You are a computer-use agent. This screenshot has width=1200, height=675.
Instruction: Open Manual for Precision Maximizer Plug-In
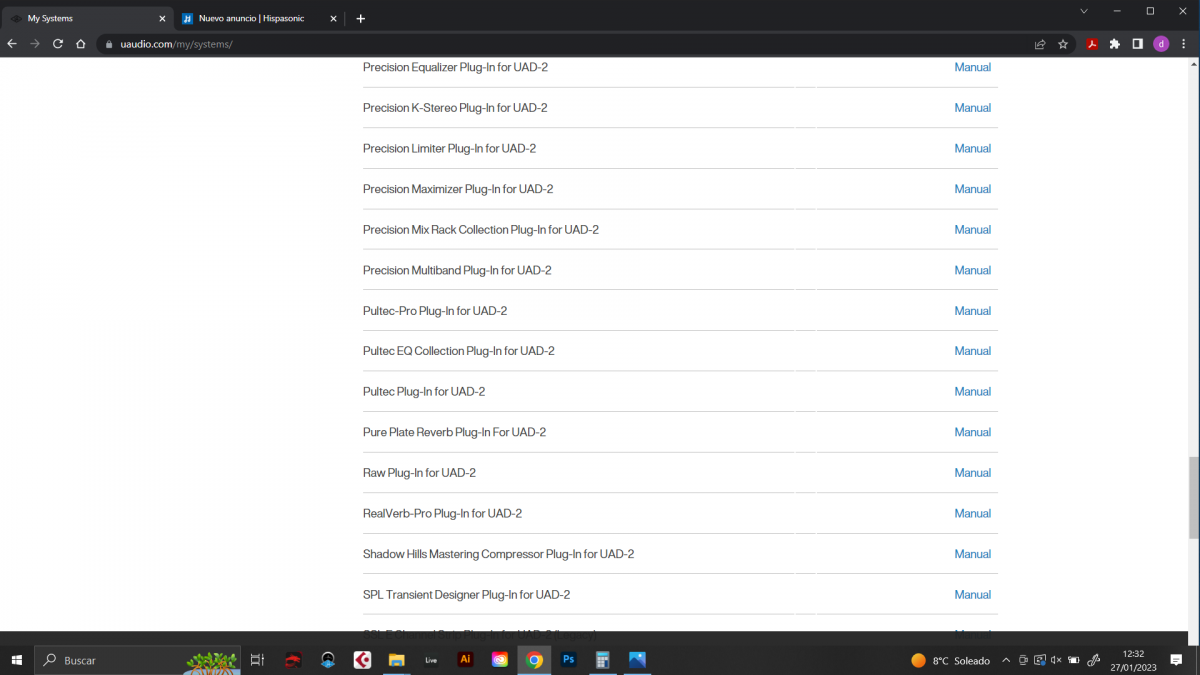pyautogui.click(x=972, y=189)
